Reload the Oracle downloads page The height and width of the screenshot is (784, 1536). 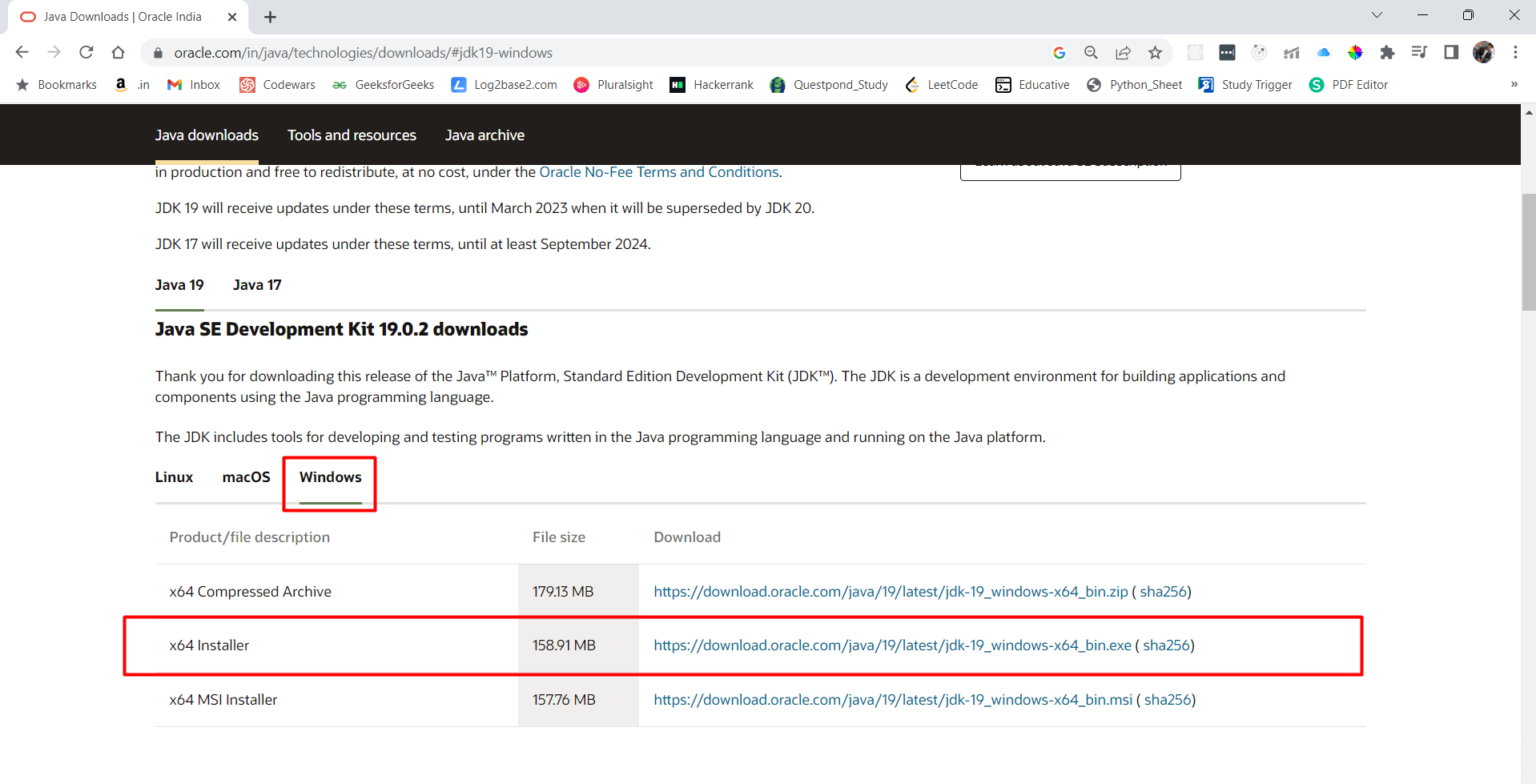[86, 53]
